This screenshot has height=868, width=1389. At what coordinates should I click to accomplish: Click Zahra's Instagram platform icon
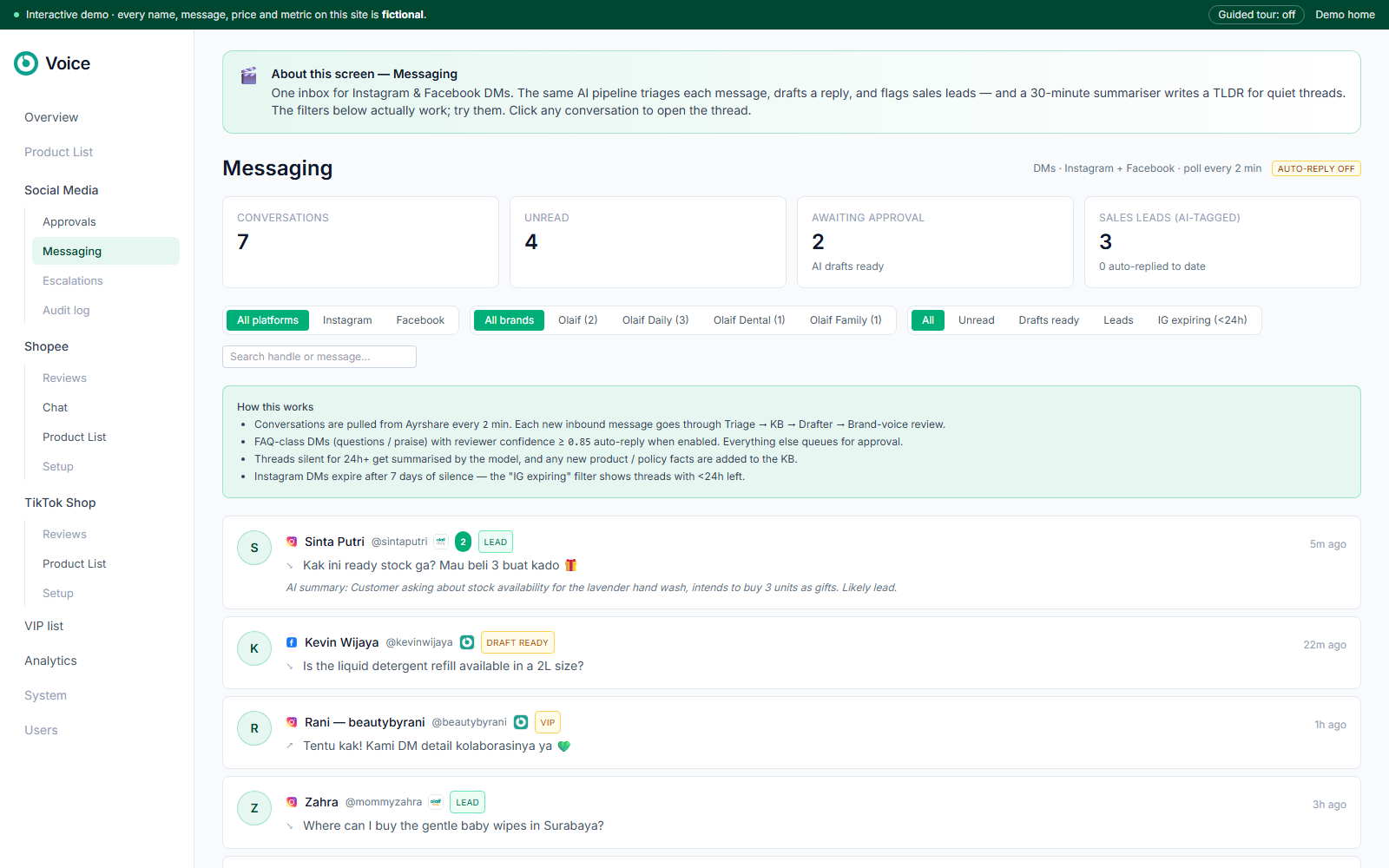tap(292, 802)
